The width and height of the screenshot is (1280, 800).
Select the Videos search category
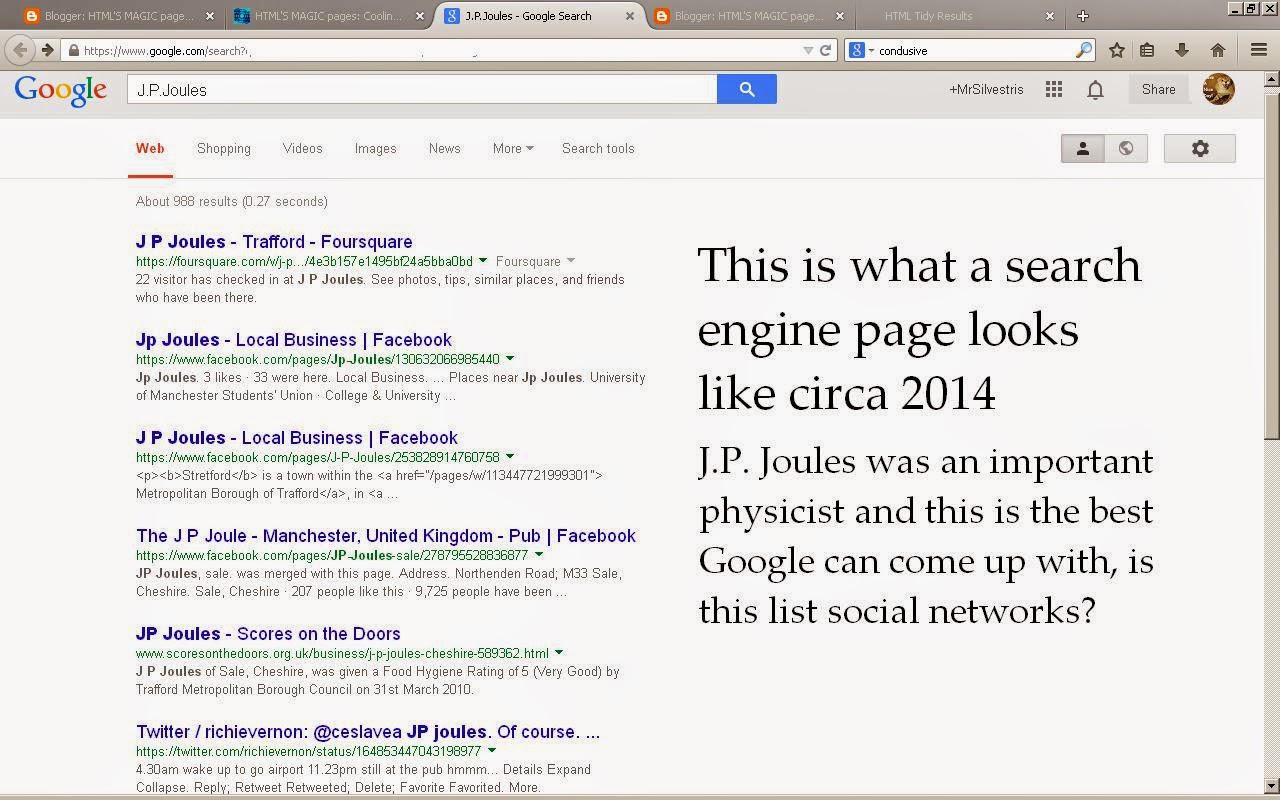click(302, 148)
